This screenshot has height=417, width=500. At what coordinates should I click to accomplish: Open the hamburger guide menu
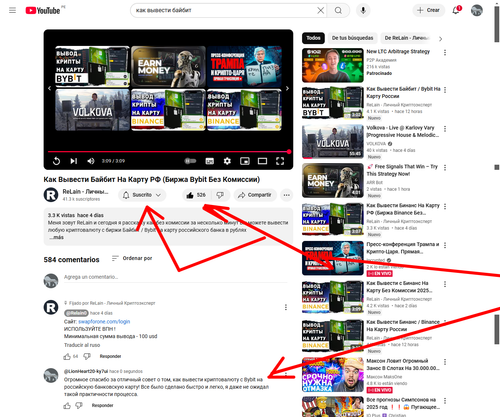point(12,10)
